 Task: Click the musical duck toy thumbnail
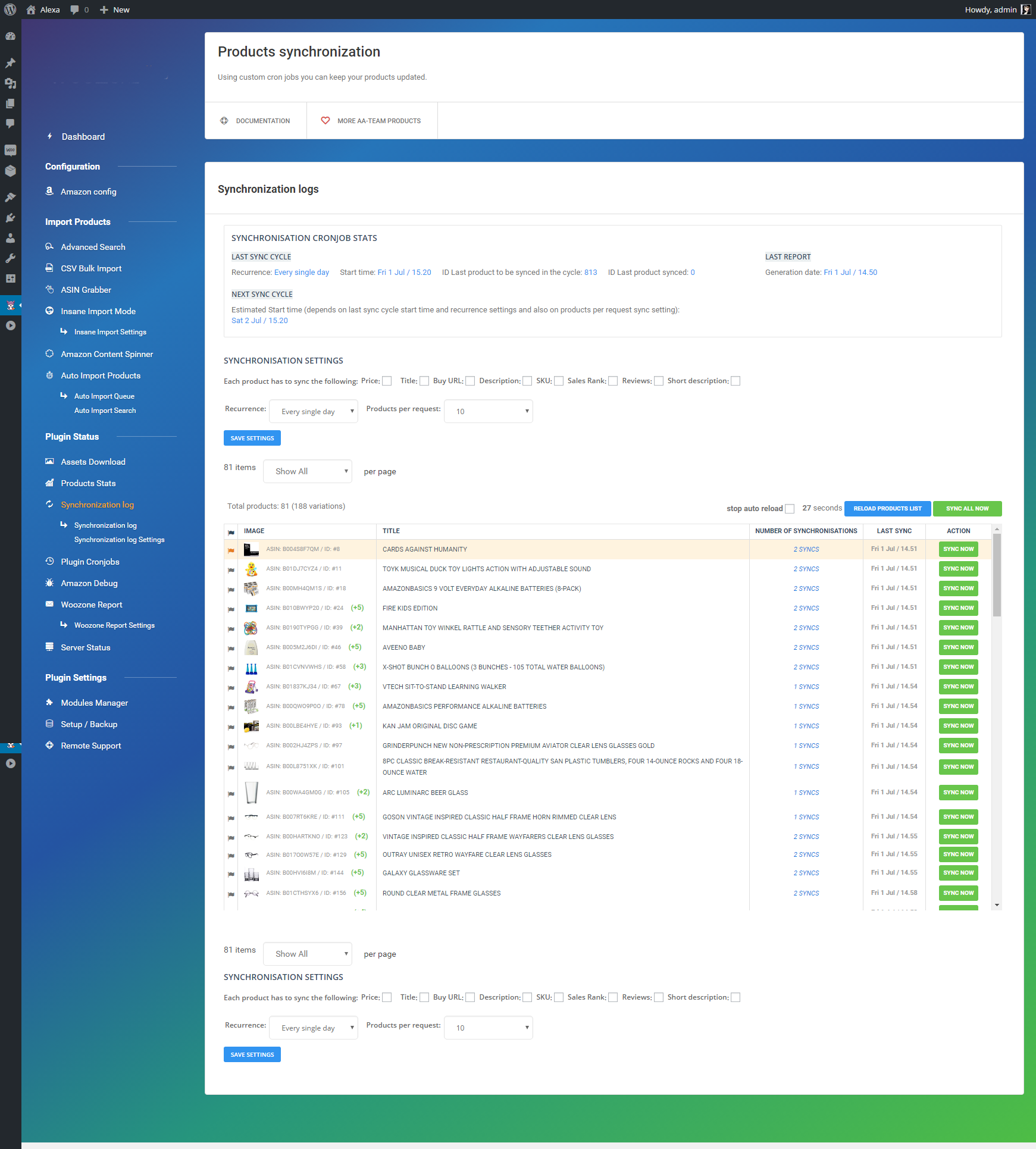point(251,569)
